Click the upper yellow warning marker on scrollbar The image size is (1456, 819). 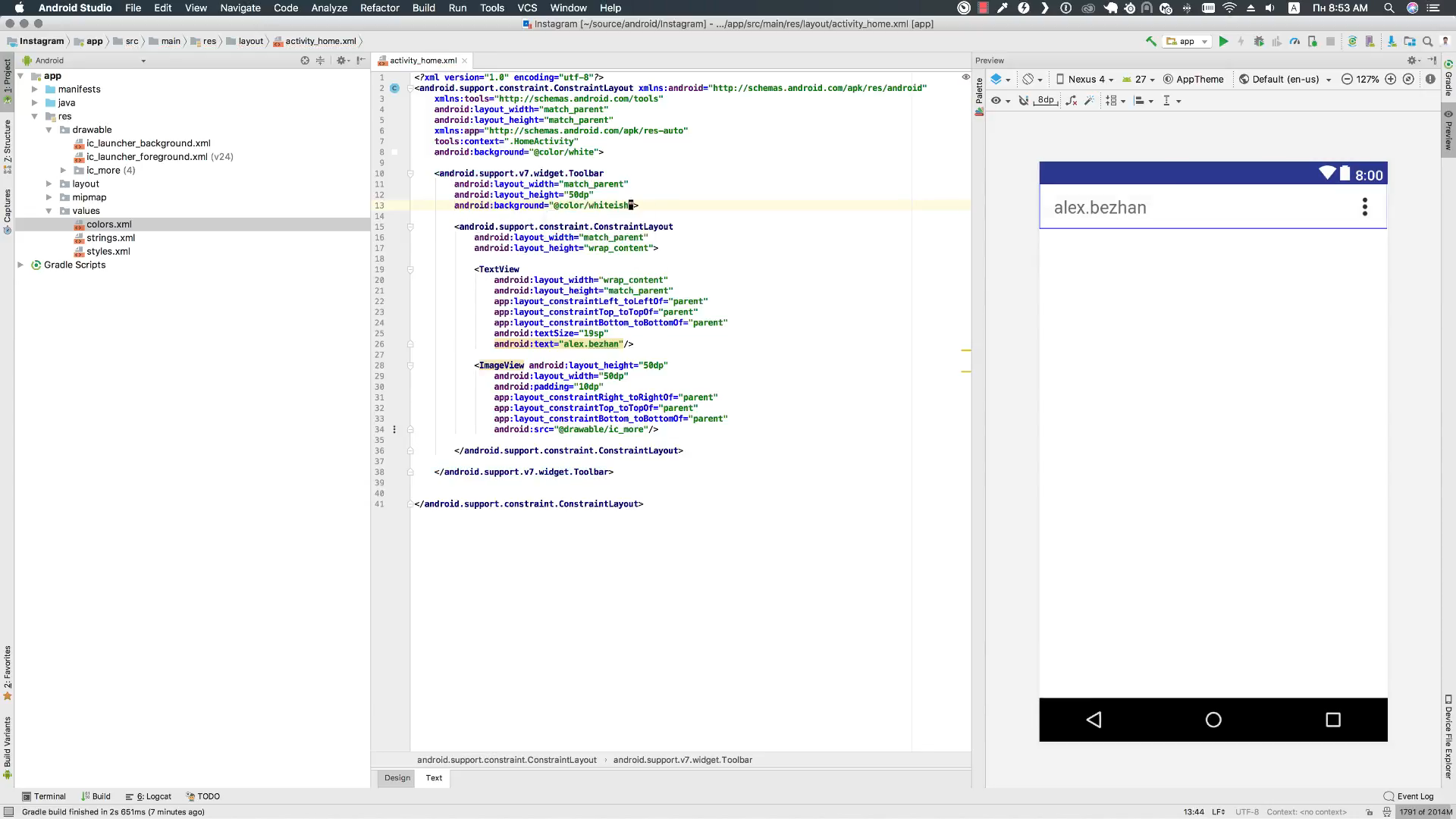tap(966, 350)
